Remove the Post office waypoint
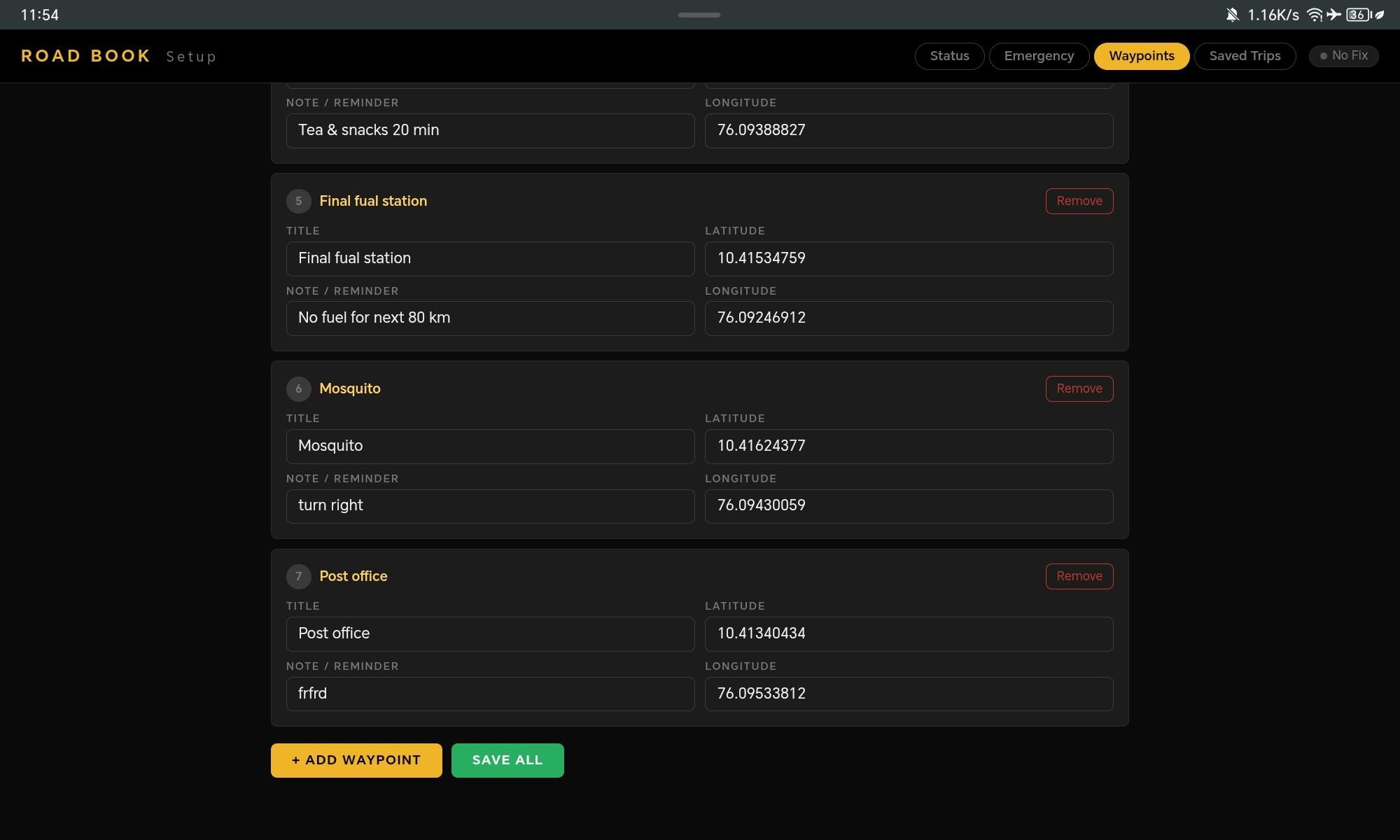The image size is (1400, 840). tap(1079, 576)
